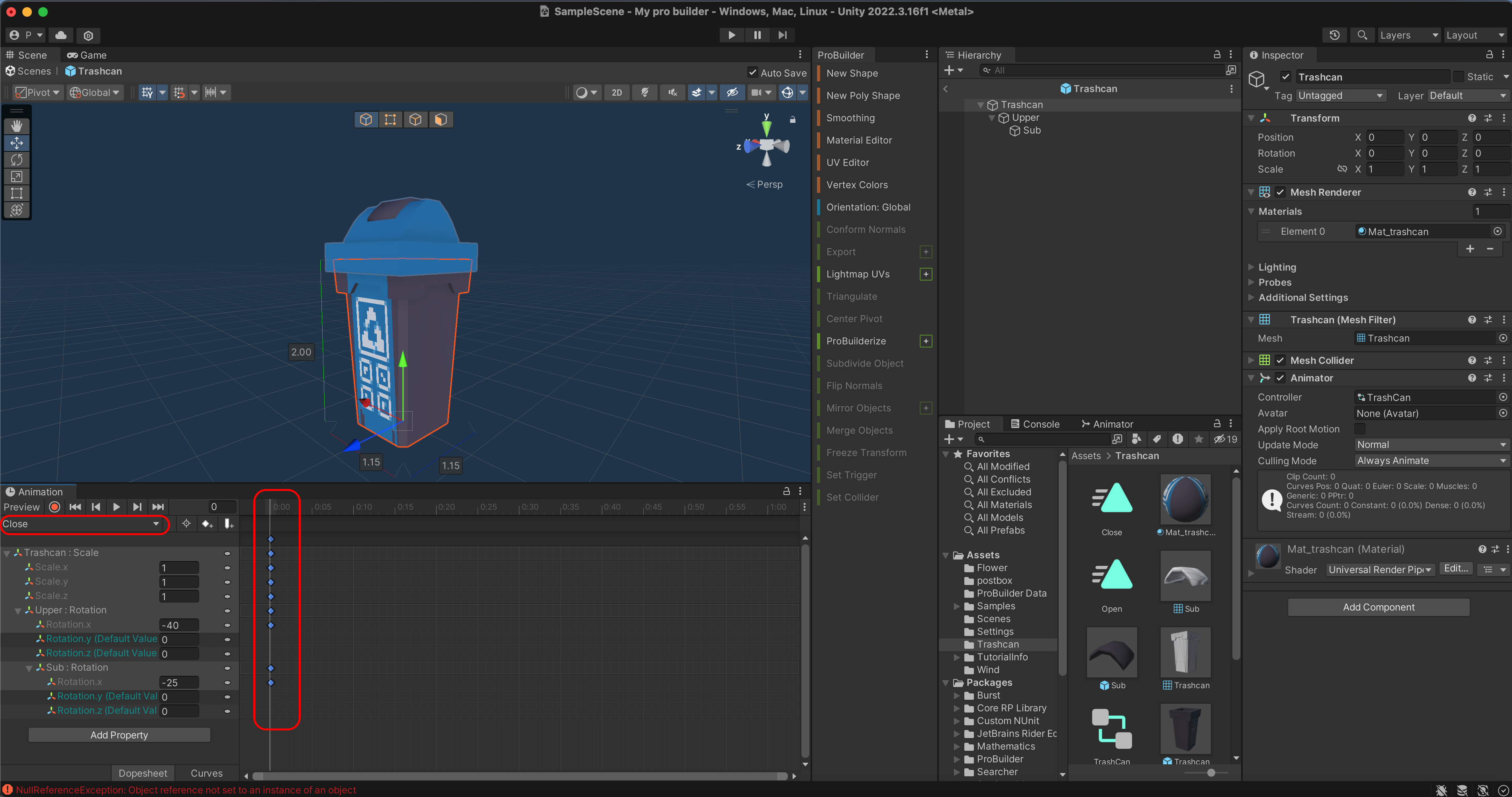Enable the Apply Root Motion checkbox

point(1359,429)
